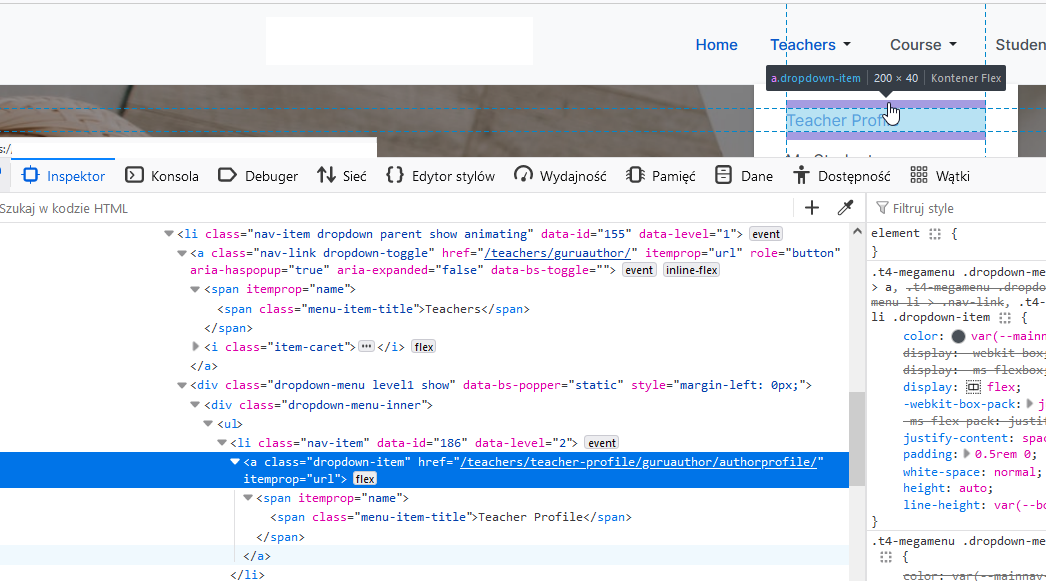
Task: Toggle the flex badge on the selected dropdown-item row
Action: pyautogui.click(x=364, y=480)
